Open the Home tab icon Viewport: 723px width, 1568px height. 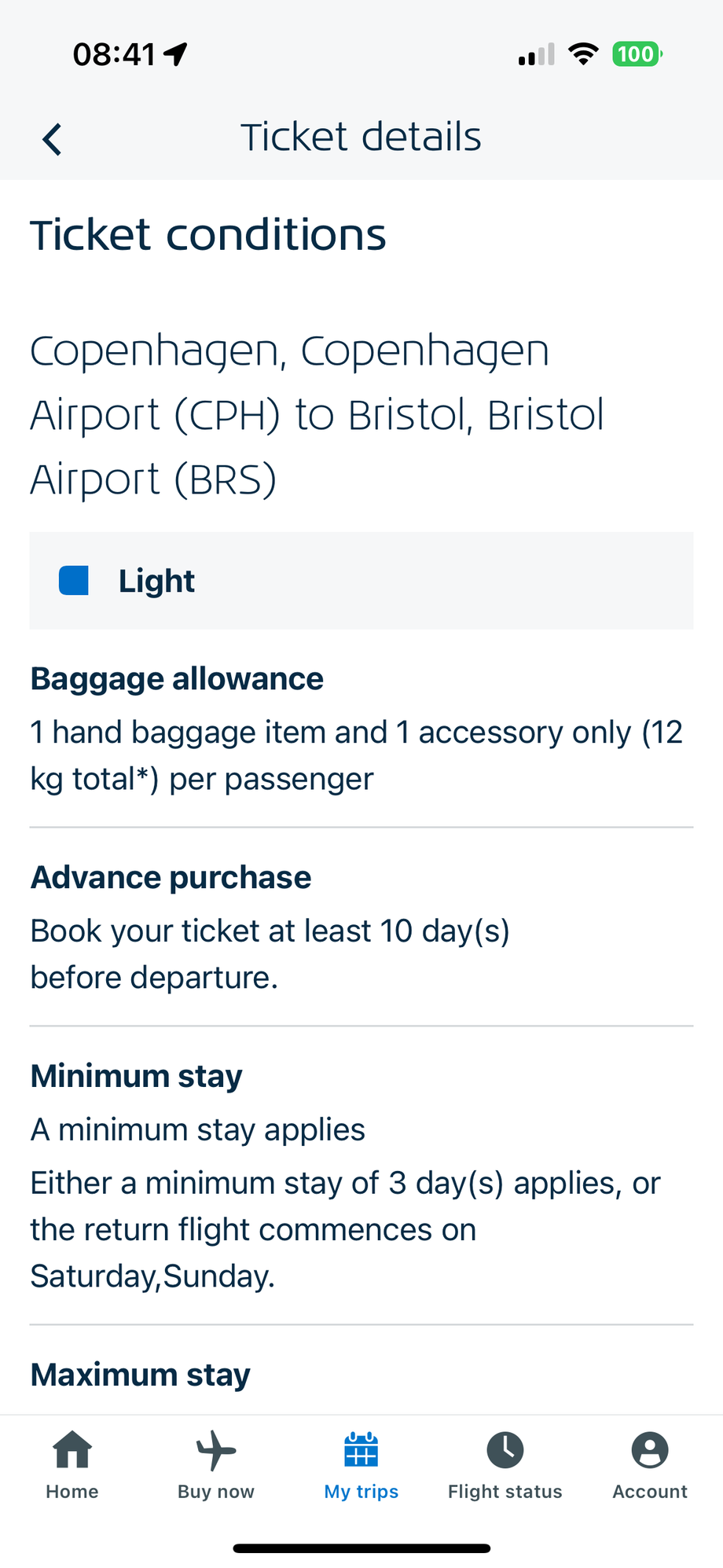pyautogui.click(x=72, y=1449)
